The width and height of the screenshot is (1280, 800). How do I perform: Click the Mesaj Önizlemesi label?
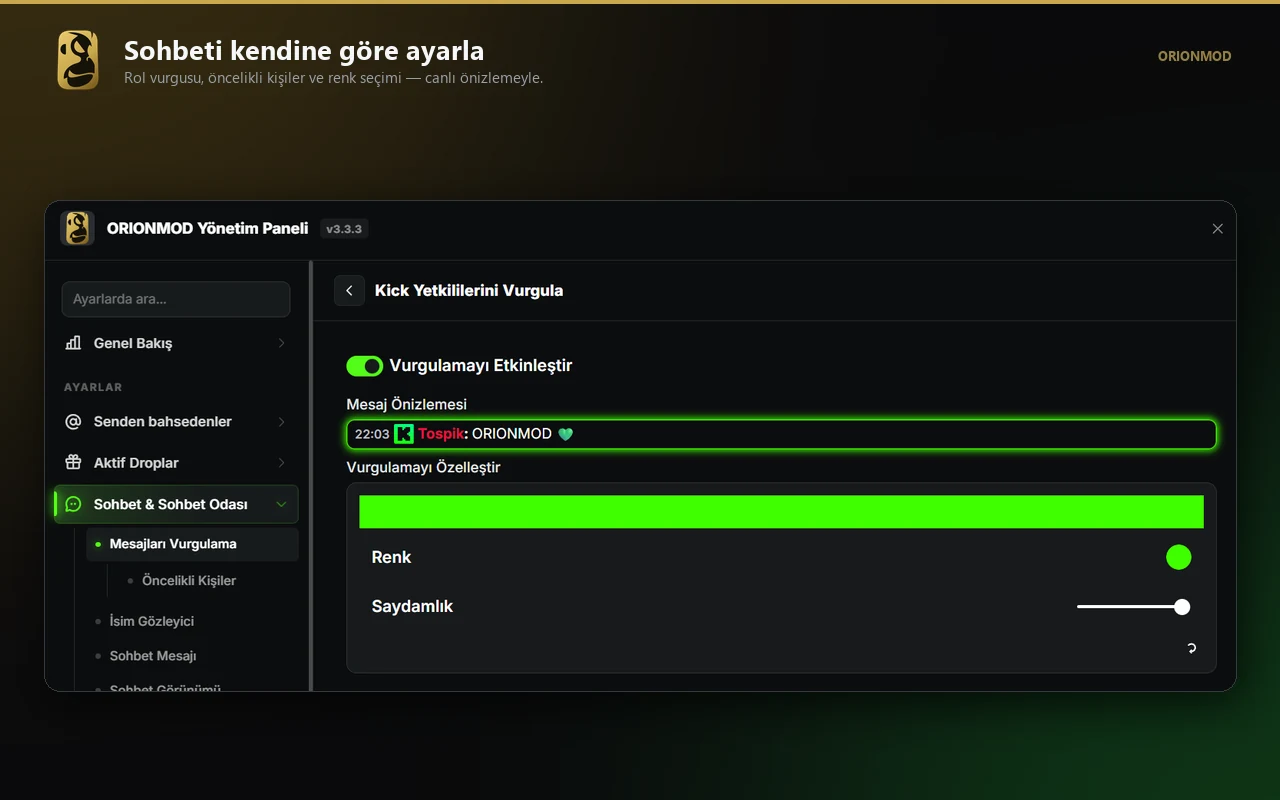(x=407, y=404)
